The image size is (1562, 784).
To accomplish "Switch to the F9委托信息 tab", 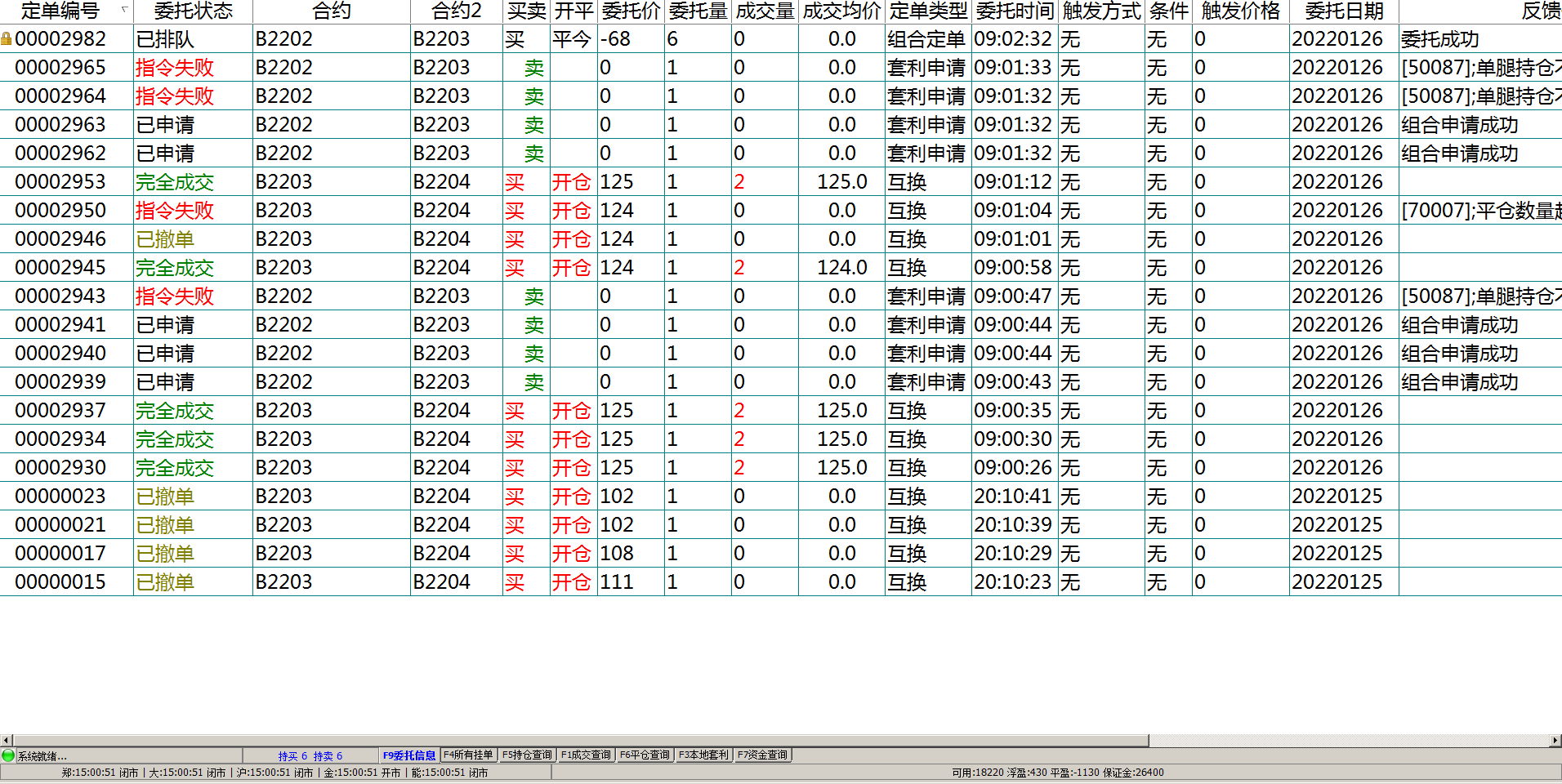I will pyautogui.click(x=408, y=755).
